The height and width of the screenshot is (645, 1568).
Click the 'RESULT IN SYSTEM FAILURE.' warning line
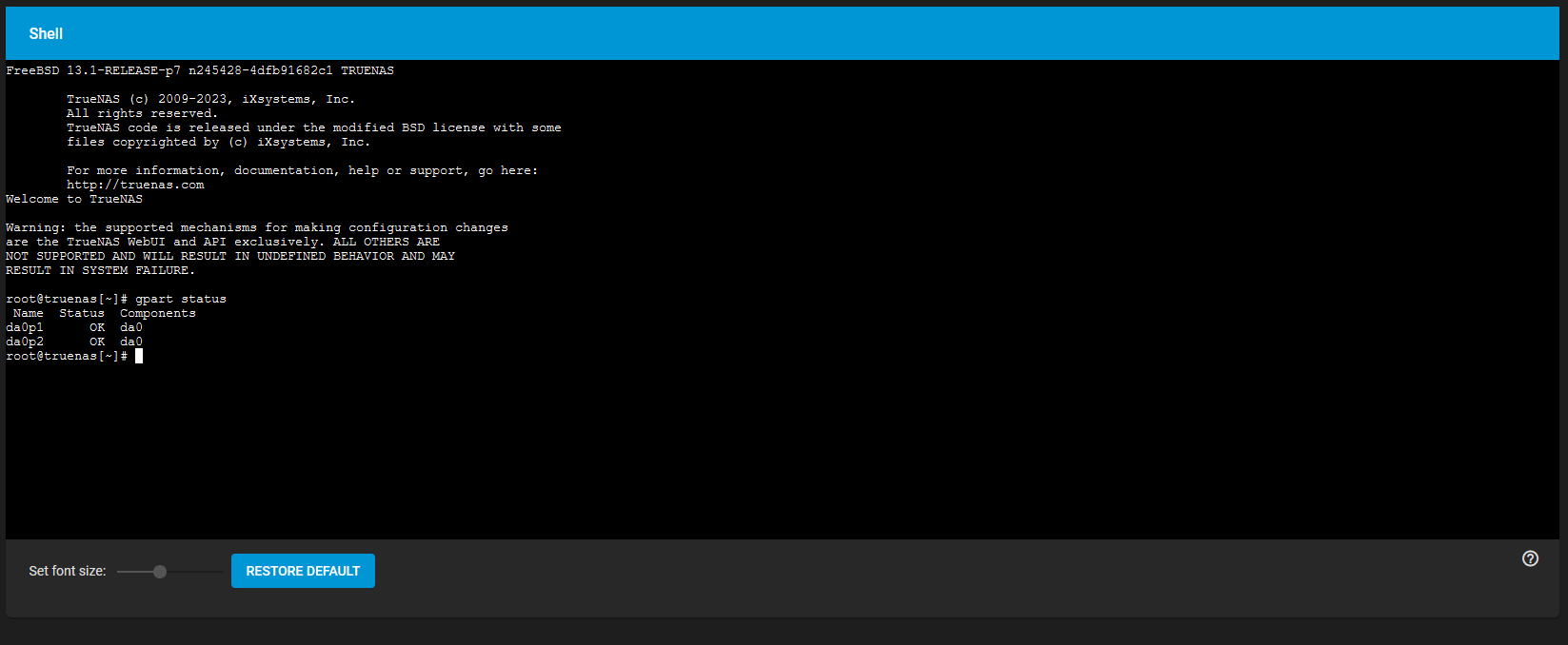tap(100, 270)
